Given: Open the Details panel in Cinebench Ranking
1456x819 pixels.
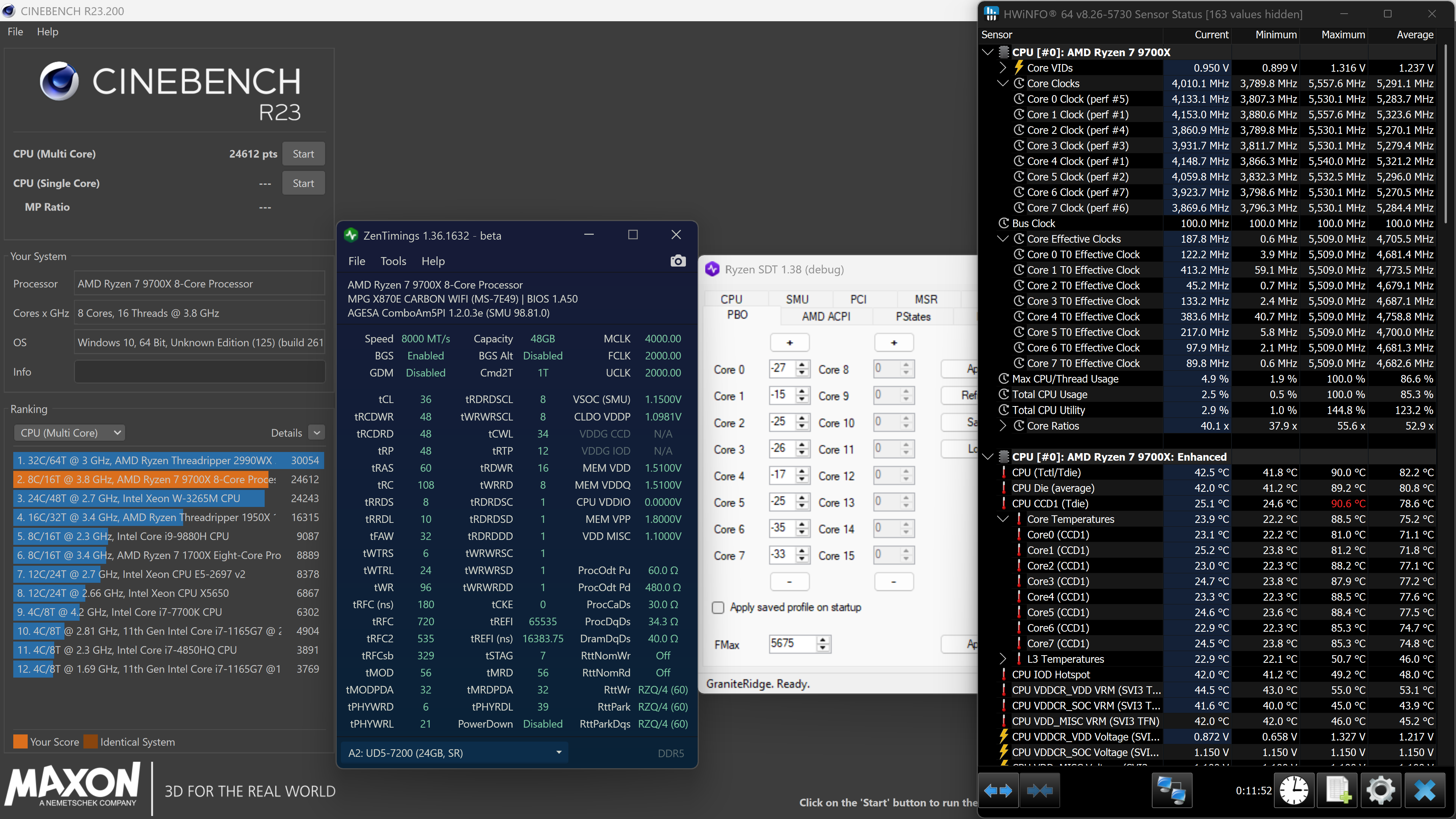Looking at the screenshot, I should click(x=317, y=432).
